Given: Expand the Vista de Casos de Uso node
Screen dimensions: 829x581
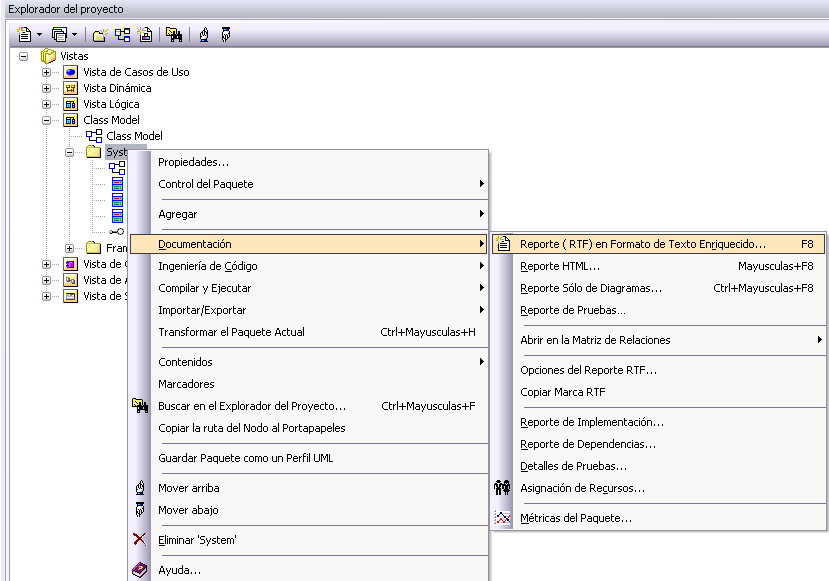Looking at the screenshot, I should (47, 72).
